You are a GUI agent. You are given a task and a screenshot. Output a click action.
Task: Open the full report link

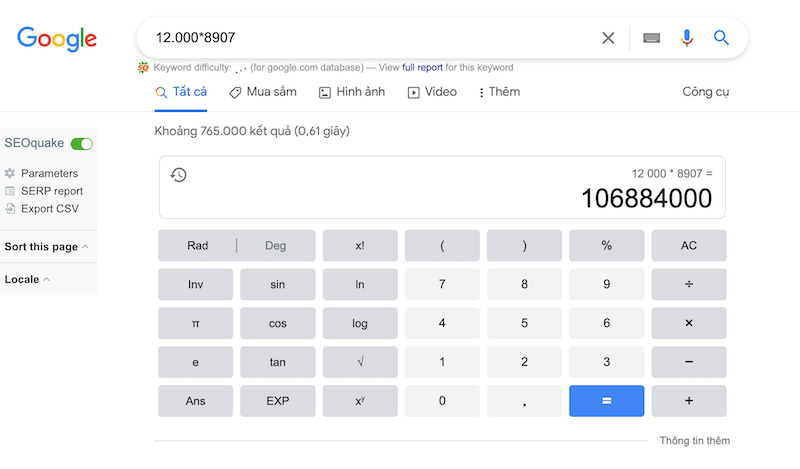click(x=422, y=67)
